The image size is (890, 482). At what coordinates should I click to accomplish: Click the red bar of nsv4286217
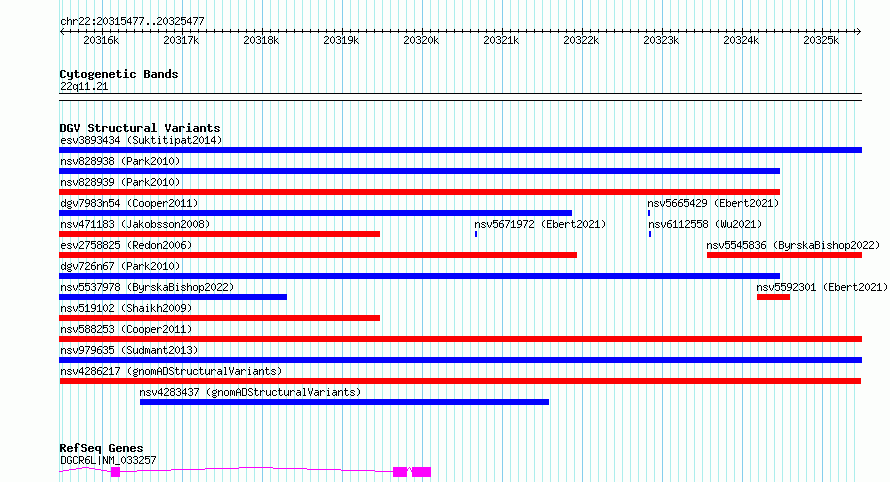point(460,381)
